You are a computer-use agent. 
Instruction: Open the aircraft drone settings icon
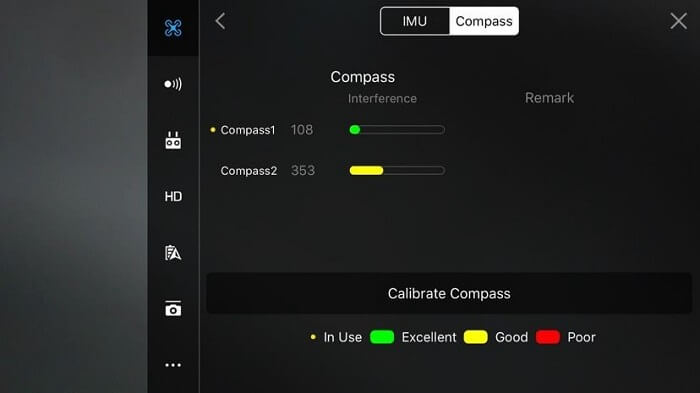coord(173,28)
